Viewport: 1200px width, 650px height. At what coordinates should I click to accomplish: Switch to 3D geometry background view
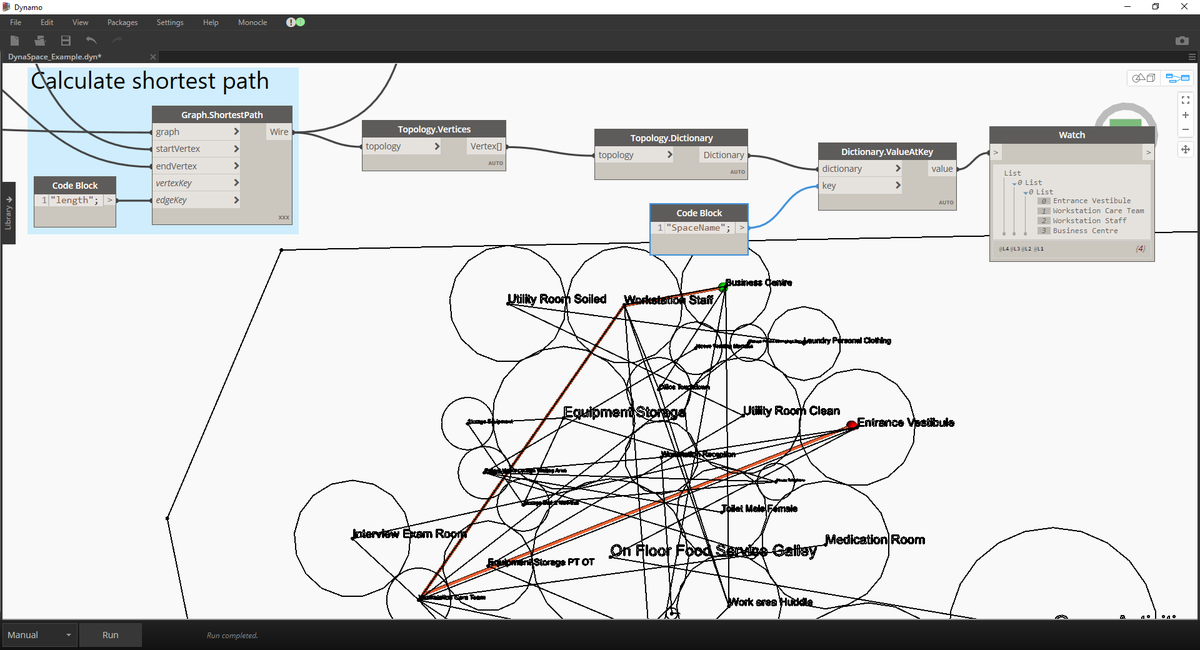point(1142,77)
